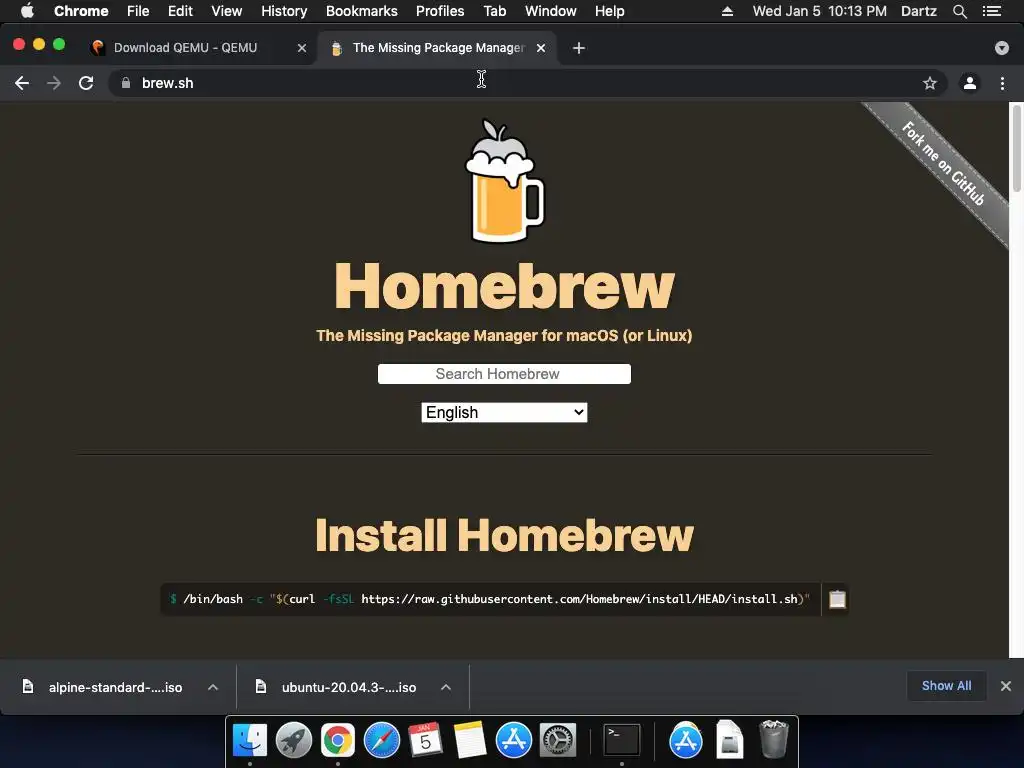Open the Bookmarks menu

[361, 11]
